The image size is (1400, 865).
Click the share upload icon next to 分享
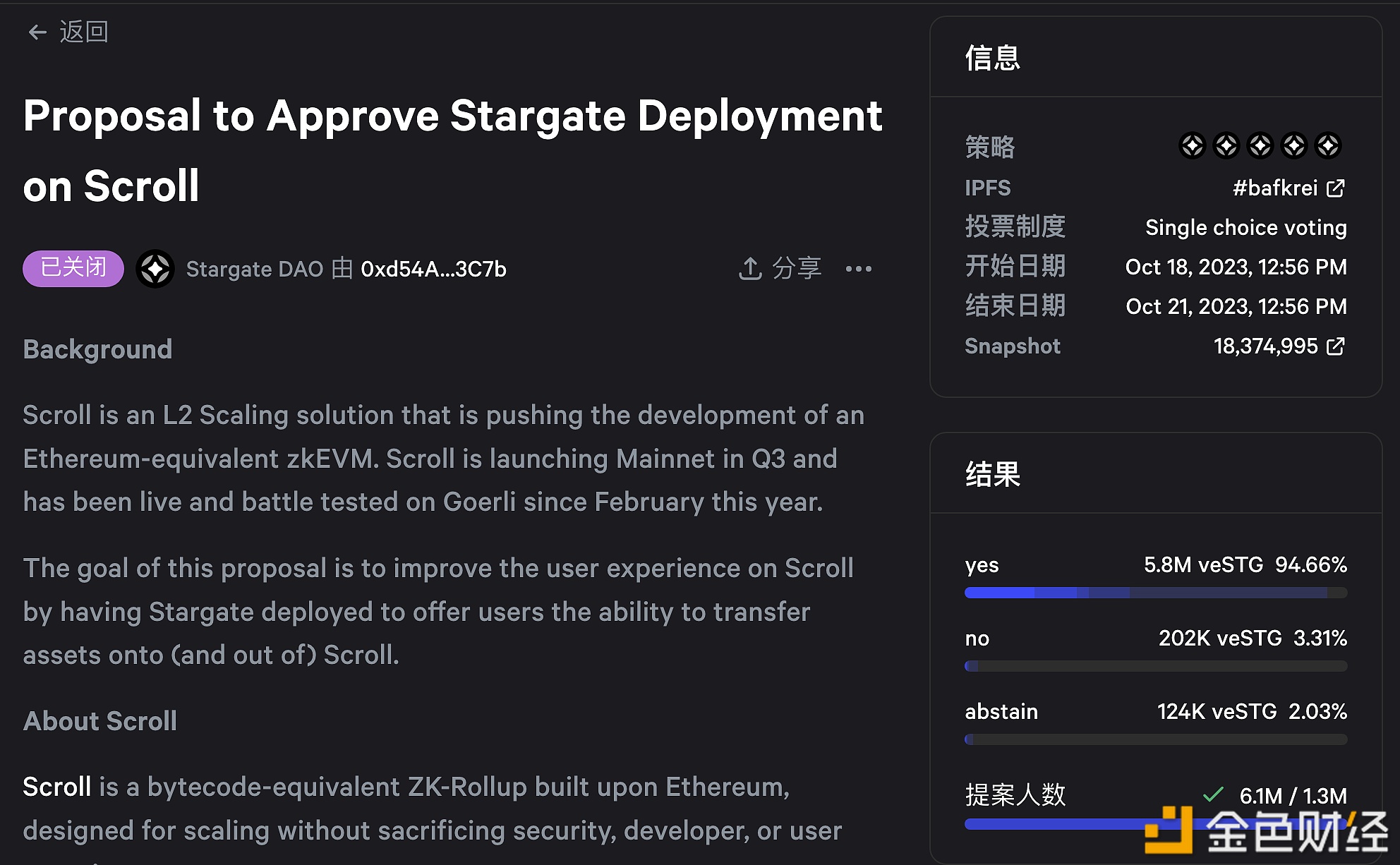coord(749,269)
